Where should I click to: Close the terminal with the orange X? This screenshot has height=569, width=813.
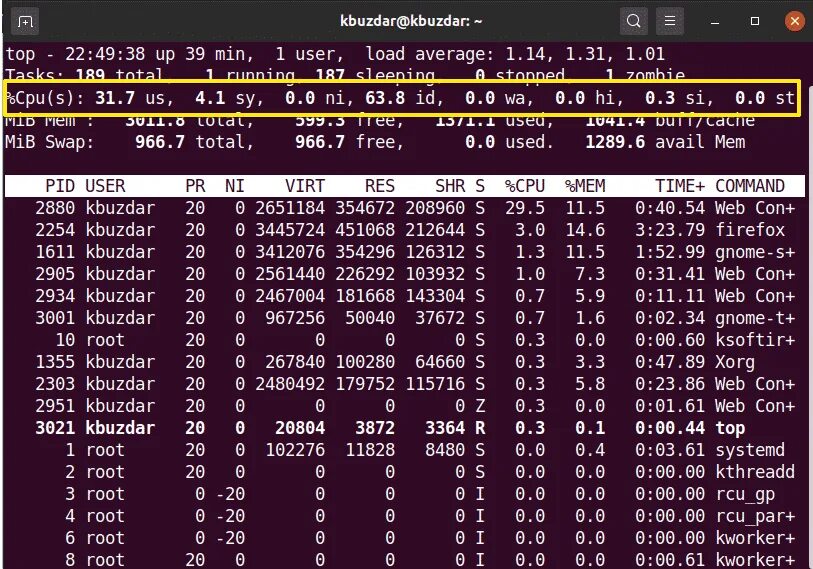coord(794,21)
